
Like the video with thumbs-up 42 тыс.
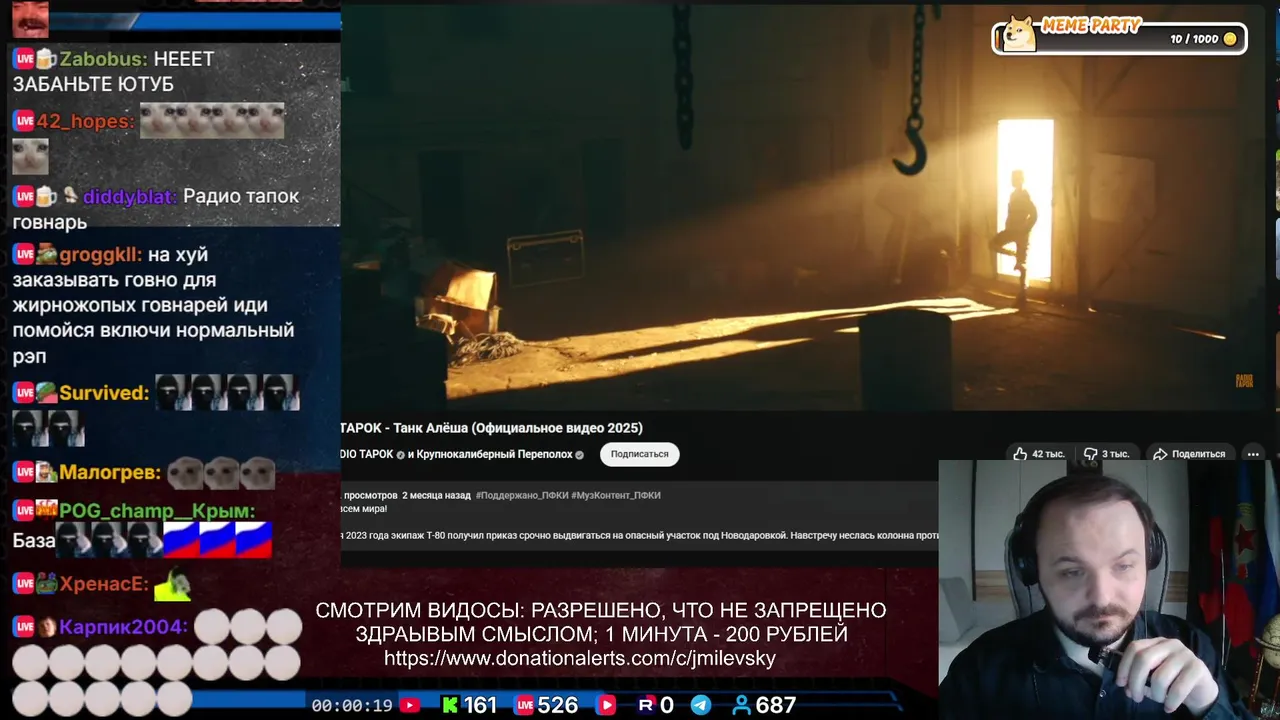pos(1039,454)
